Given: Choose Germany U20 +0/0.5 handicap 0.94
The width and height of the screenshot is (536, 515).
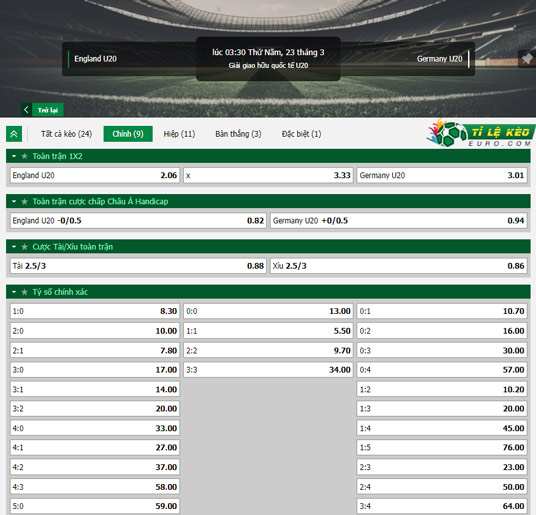Looking at the screenshot, I should [399, 221].
